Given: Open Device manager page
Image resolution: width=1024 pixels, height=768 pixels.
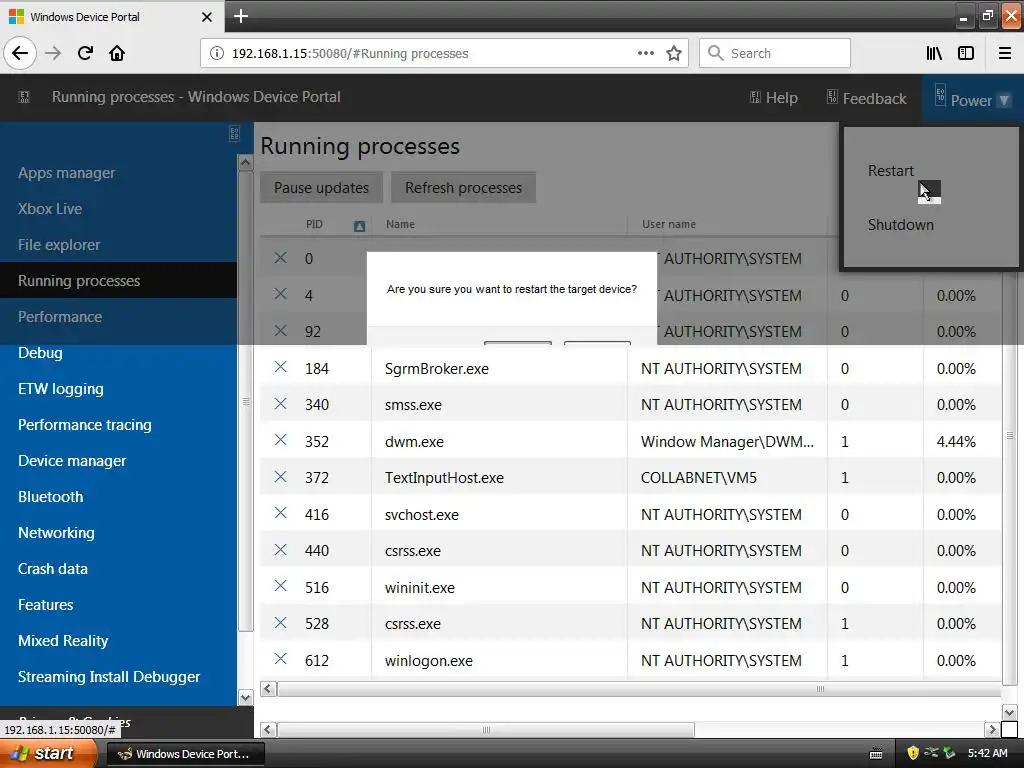Looking at the screenshot, I should [x=72, y=461].
